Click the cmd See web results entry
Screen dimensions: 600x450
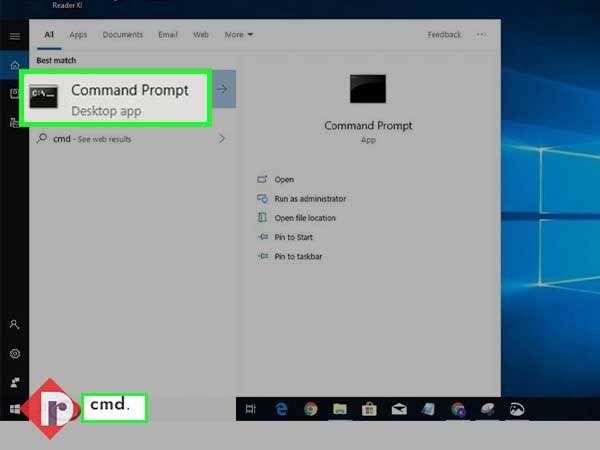pos(131,139)
